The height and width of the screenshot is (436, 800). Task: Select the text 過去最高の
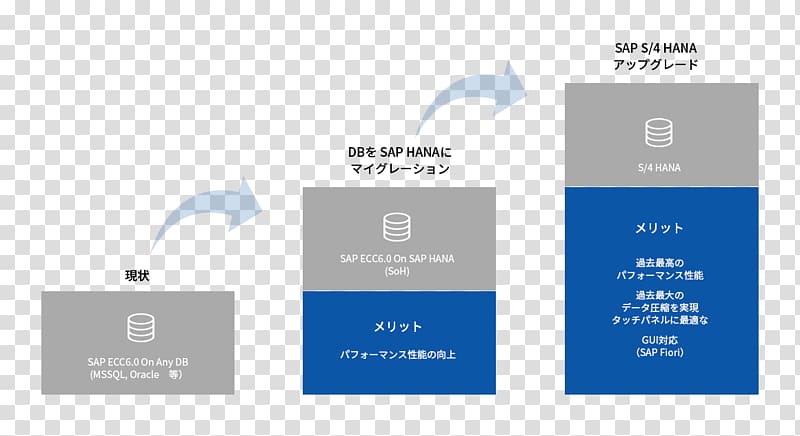(660, 263)
